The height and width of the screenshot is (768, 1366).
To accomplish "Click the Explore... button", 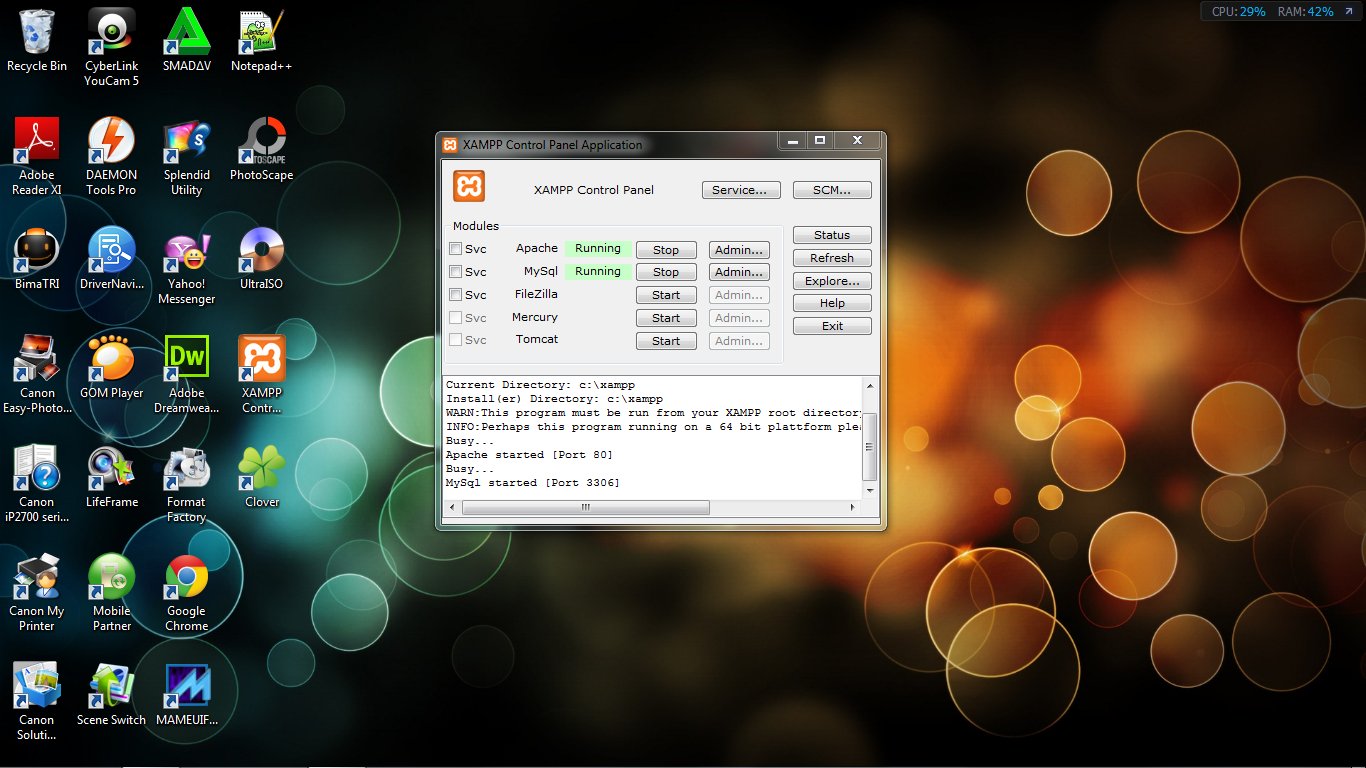I will pyautogui.click(x=832, y=281).
